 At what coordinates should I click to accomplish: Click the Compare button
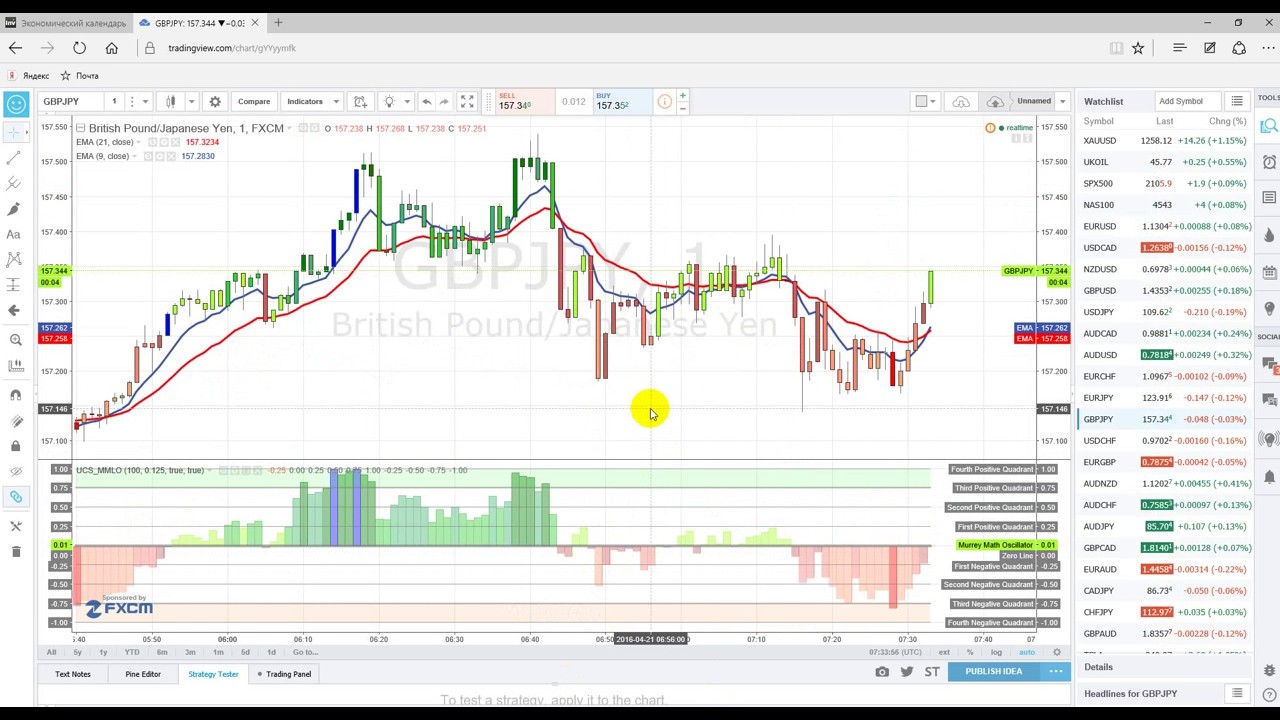click(x=254, y=101)
